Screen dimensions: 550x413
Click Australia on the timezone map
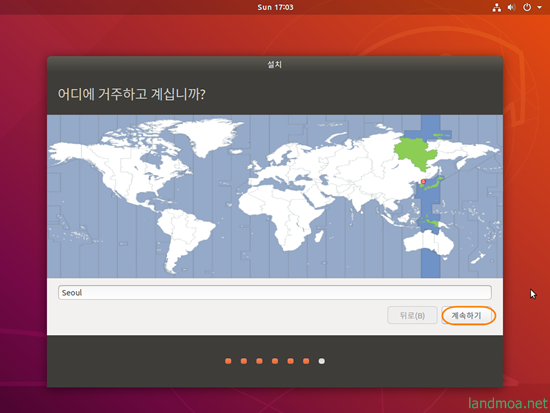point(429,243)
